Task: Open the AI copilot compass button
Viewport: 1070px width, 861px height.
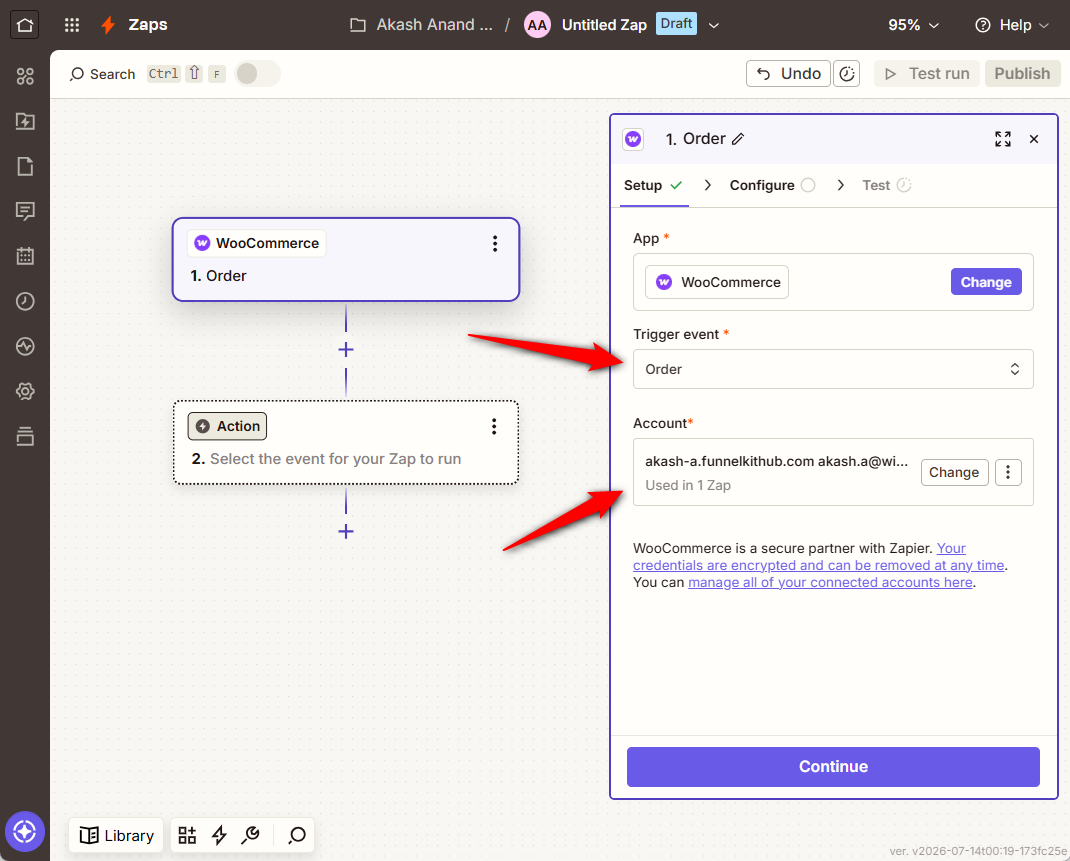Action: pos(25,832)
